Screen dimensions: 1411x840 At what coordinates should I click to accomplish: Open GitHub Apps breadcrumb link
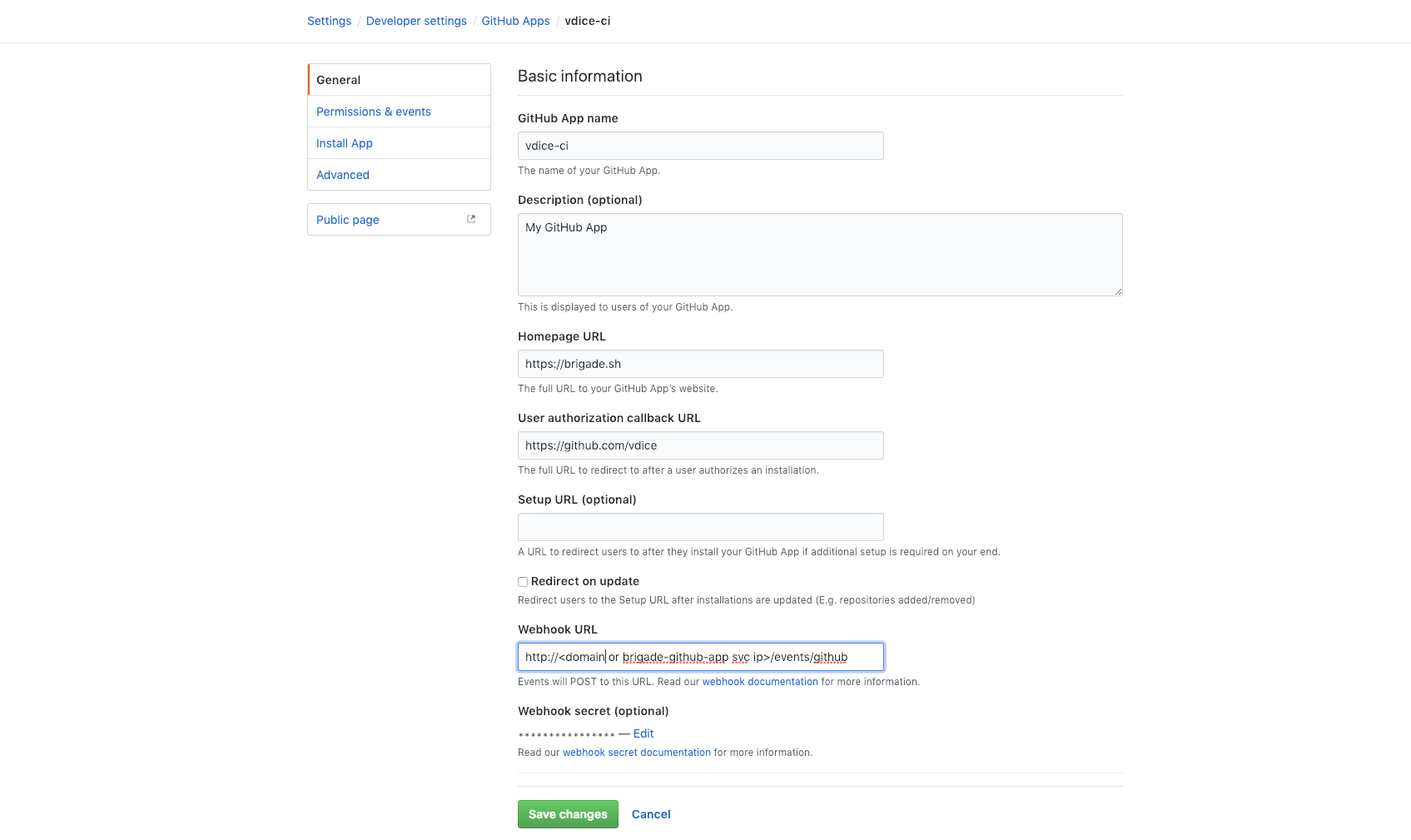515,21
